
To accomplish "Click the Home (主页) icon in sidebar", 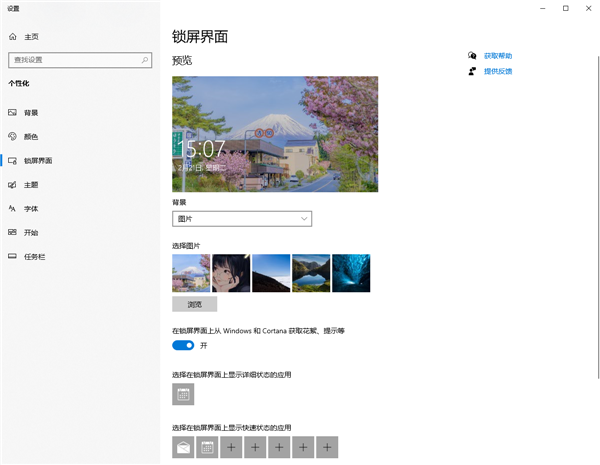I will [x=13, y=37].
